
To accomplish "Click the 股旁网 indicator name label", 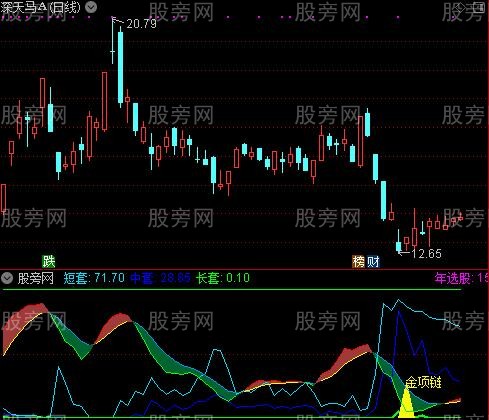I will click(36, 278).
